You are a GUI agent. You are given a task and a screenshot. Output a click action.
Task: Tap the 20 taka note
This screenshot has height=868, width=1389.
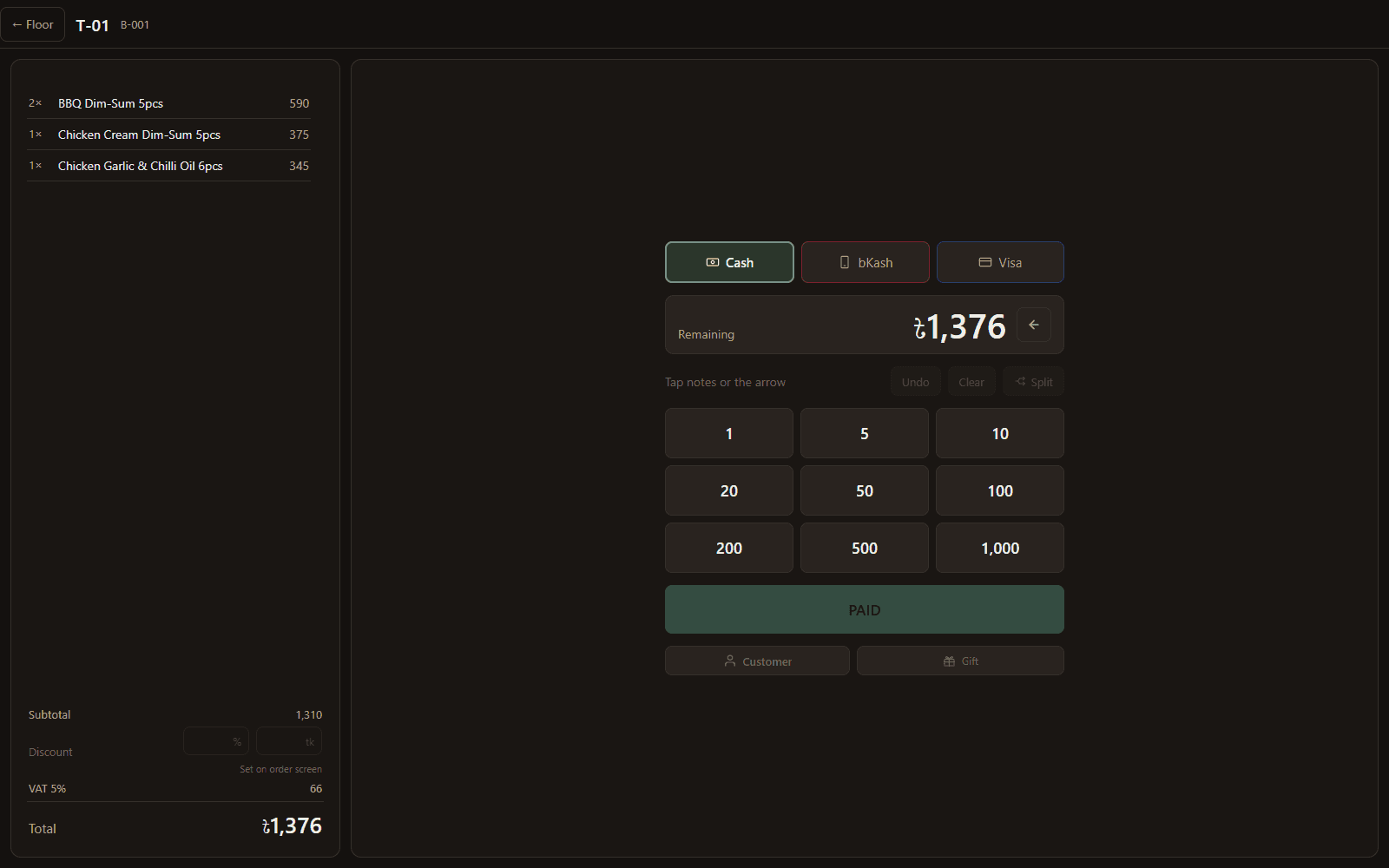tap(729, 490)
